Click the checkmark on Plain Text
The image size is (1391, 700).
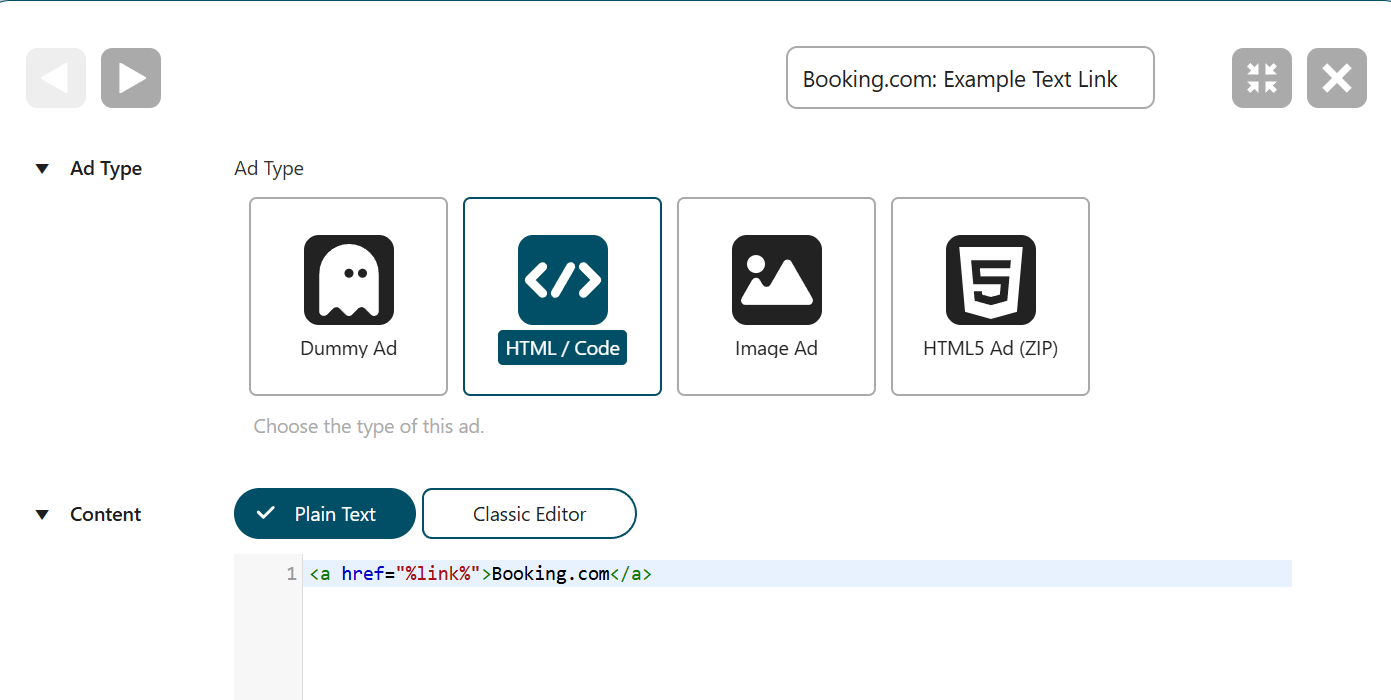(x=265, y=513)
